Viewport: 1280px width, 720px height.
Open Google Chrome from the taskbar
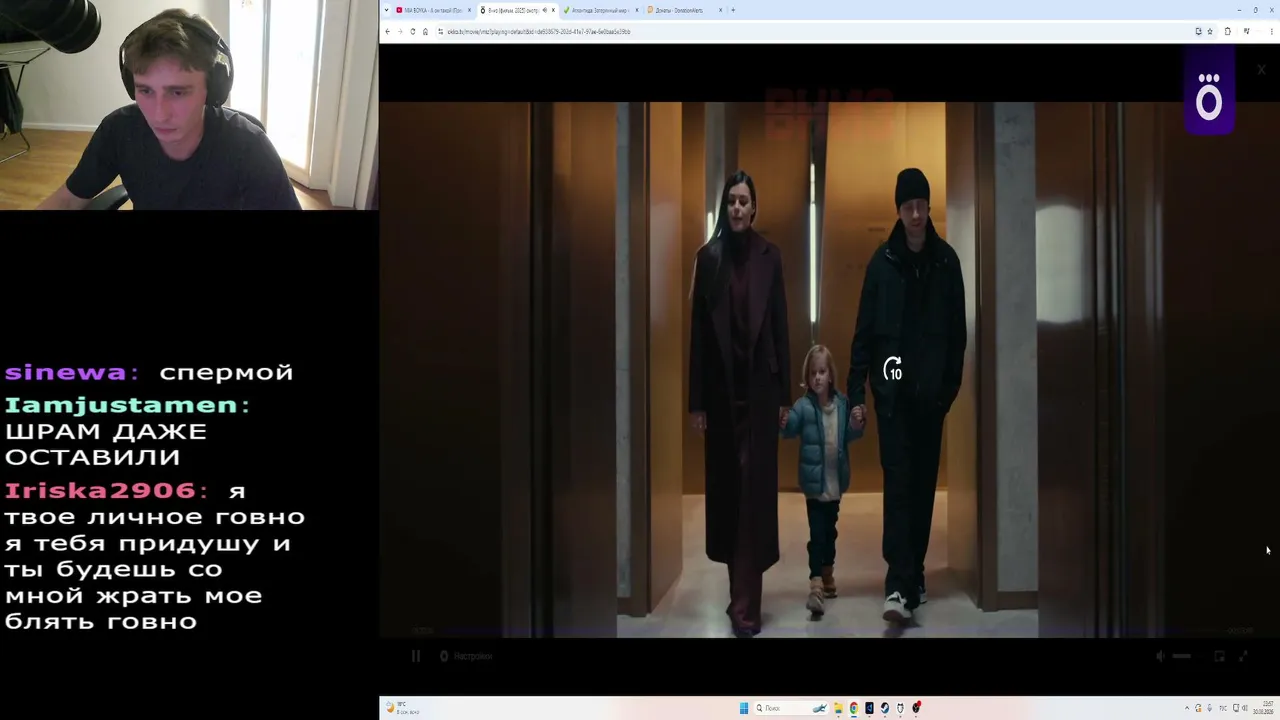[x=853, y=708]
